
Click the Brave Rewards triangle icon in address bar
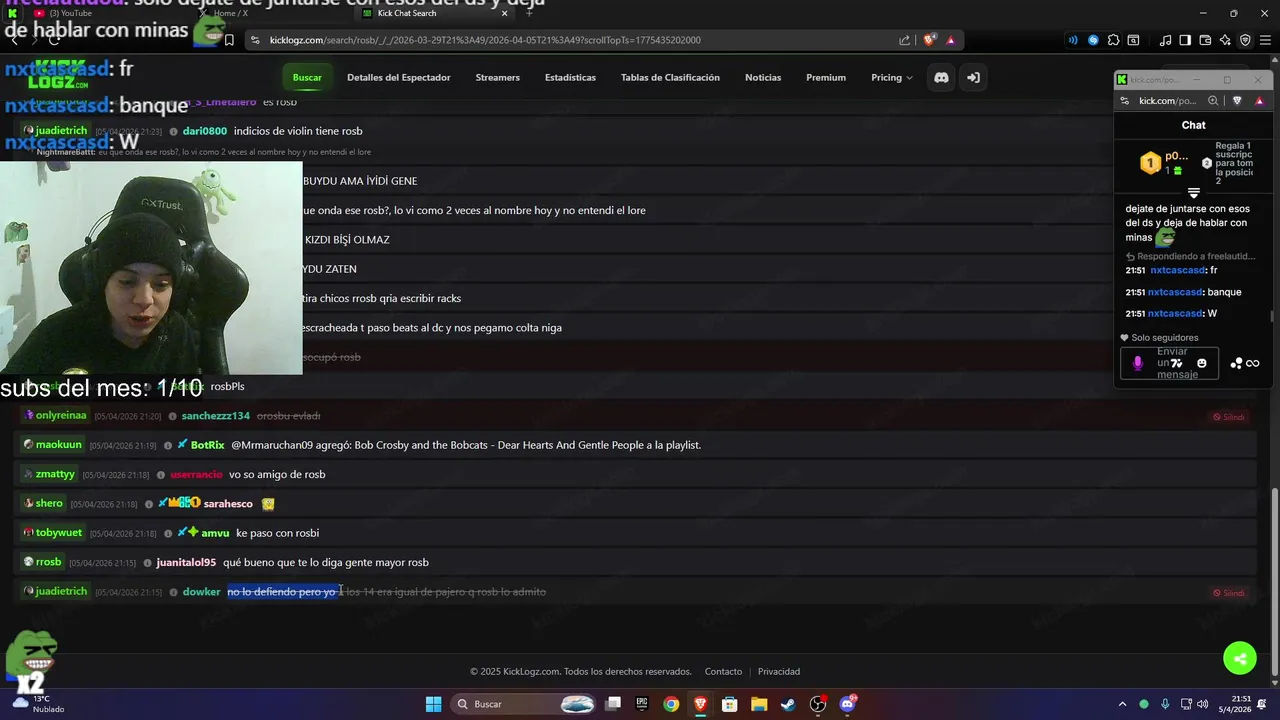coord(950,40)
